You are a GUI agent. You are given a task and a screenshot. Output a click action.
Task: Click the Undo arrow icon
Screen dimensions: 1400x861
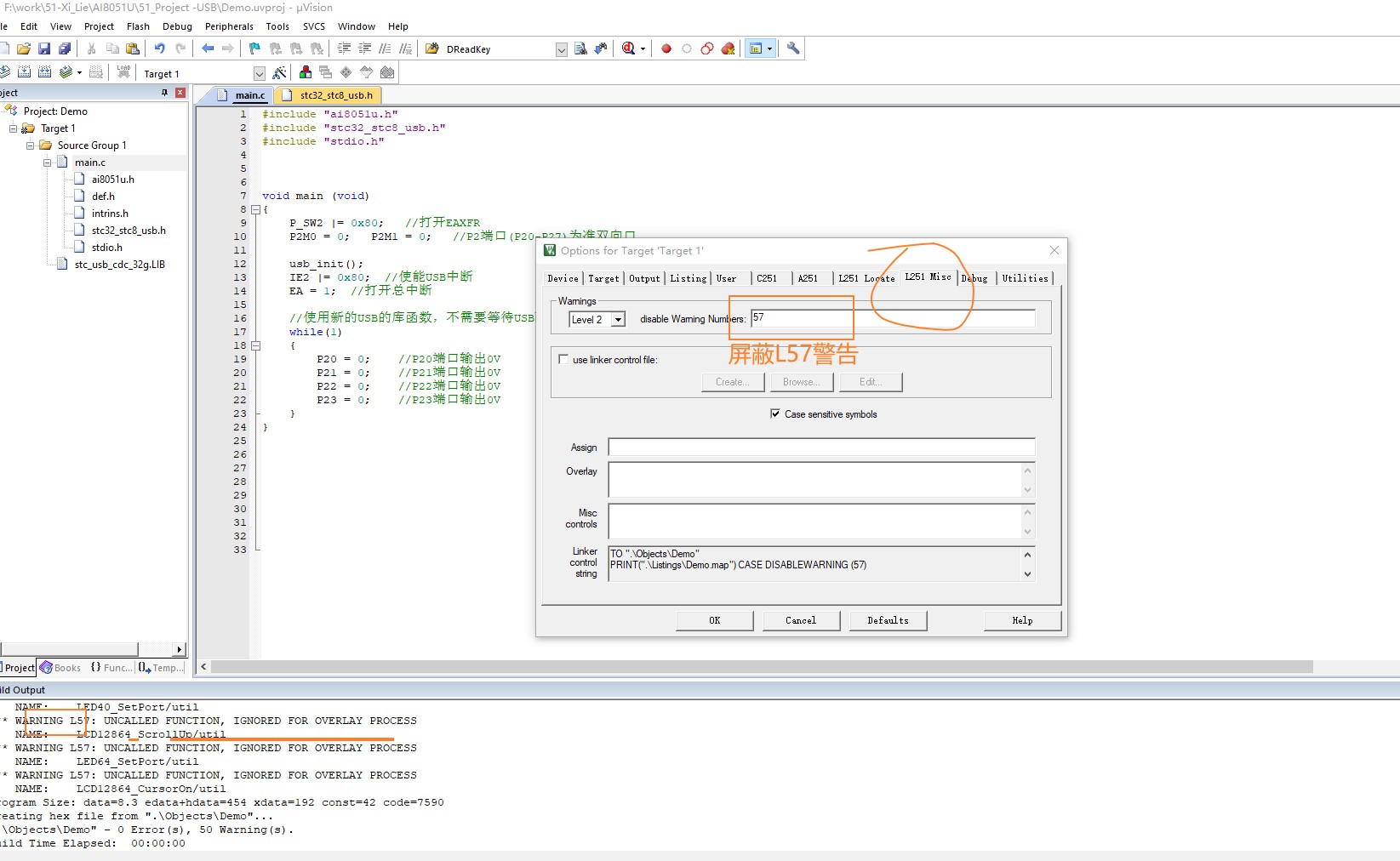point(159,49)
